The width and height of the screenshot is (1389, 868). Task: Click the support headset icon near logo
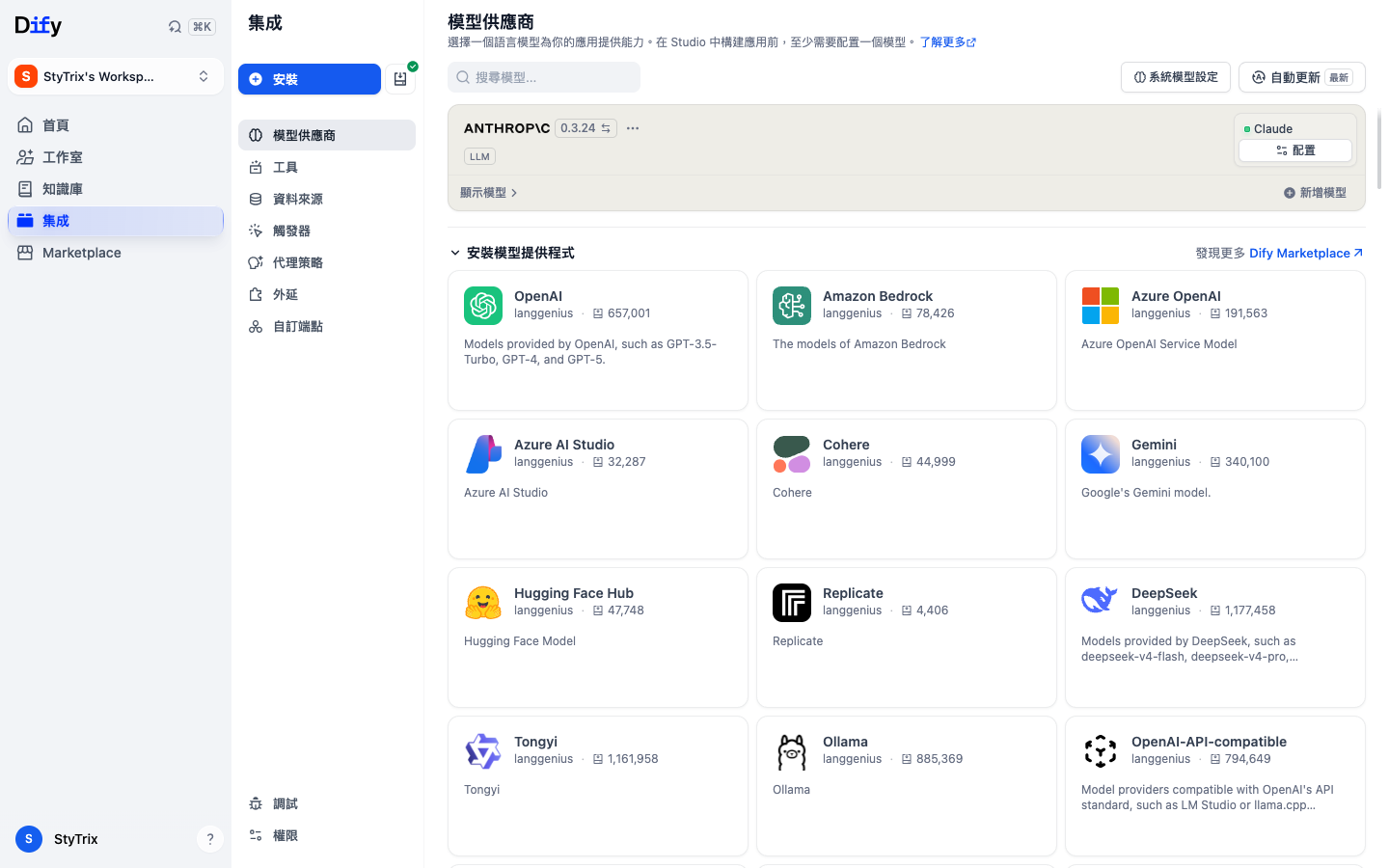coord(175,27)
